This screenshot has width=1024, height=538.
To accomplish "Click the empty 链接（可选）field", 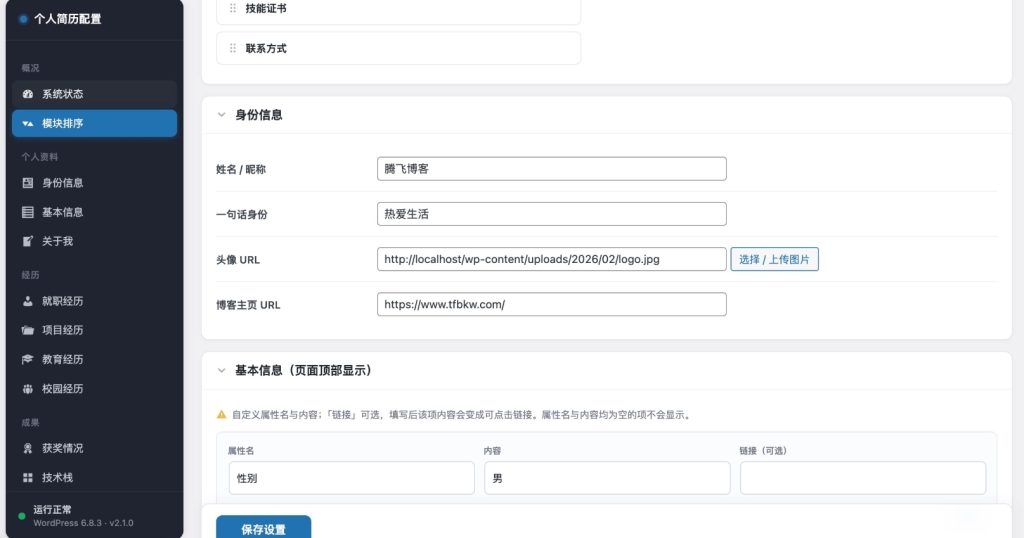I will pyautogui.click(x=863, y=478).
